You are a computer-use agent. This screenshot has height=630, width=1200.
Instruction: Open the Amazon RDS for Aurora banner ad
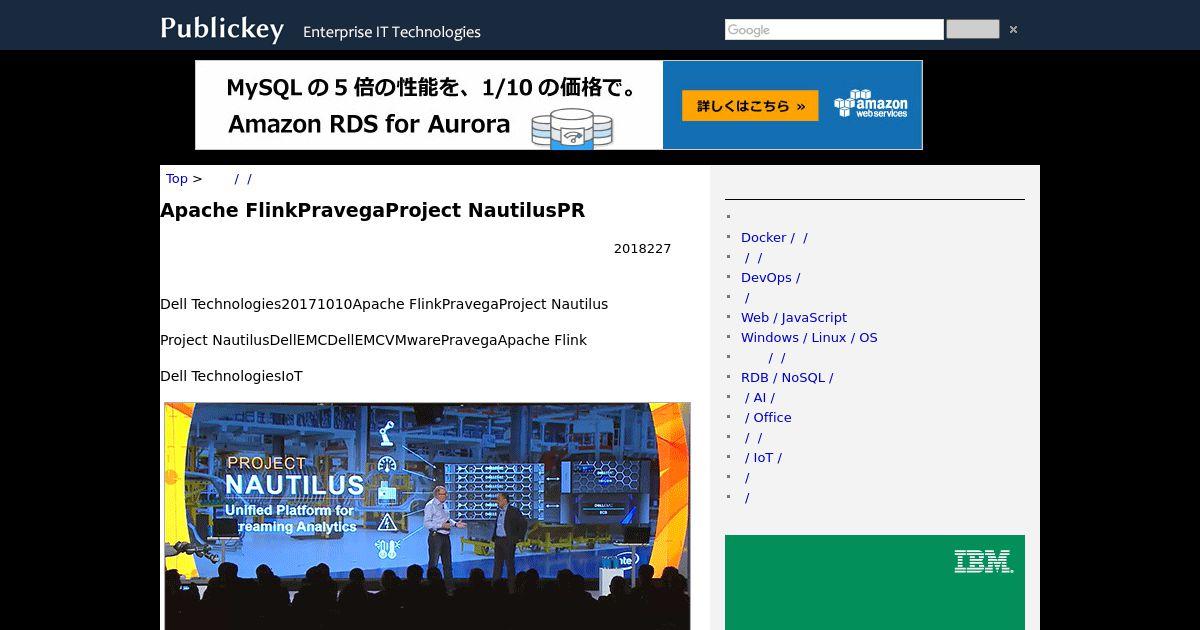pos(559,105)
